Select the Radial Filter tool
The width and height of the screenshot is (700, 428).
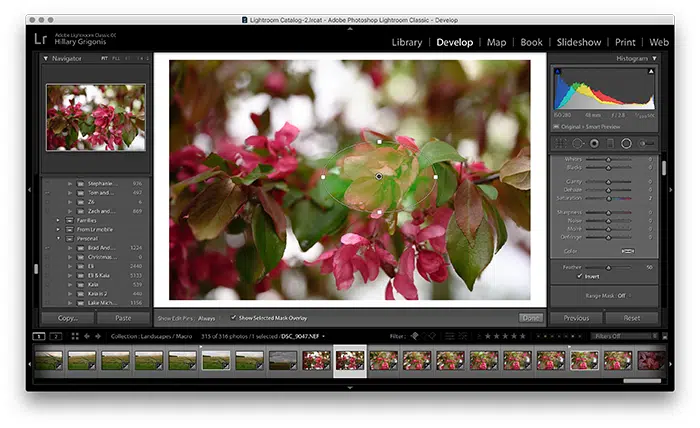tap(626, 143)
